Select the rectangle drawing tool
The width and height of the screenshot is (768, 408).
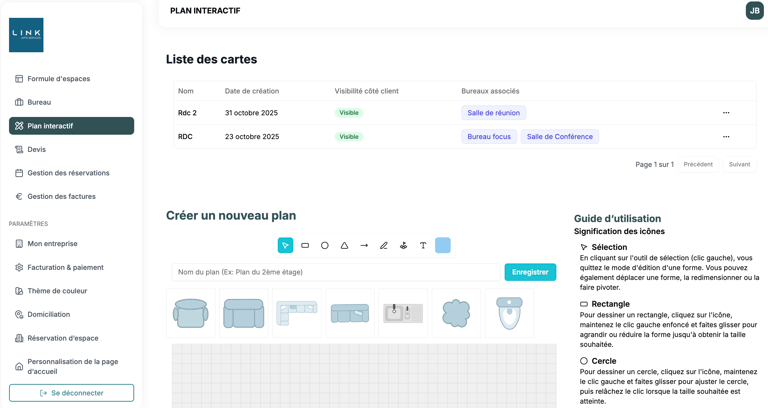[x=305, y=245]
